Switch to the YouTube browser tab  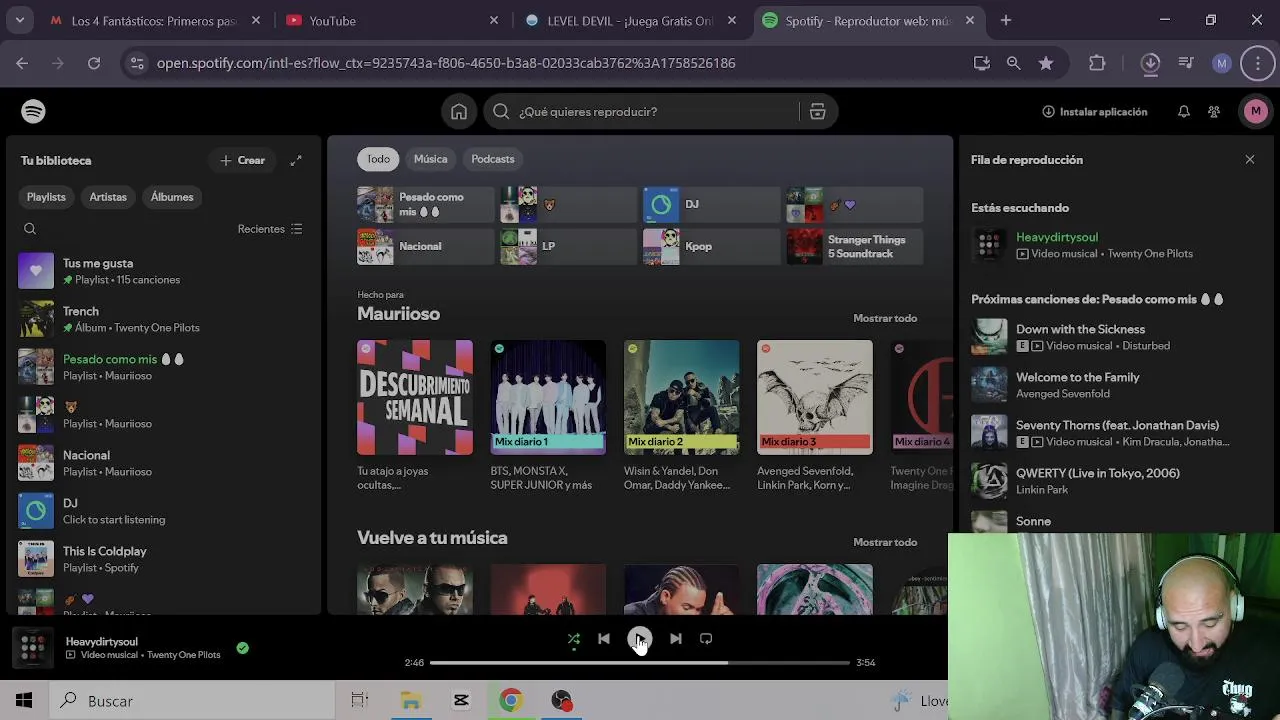tap(390, 20)
